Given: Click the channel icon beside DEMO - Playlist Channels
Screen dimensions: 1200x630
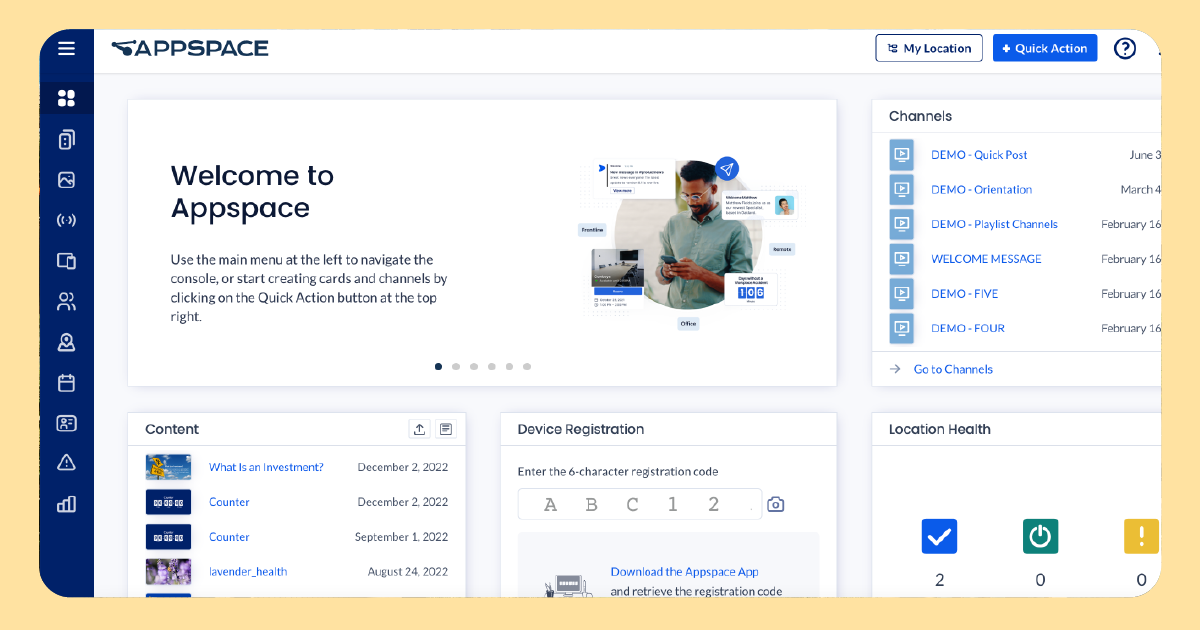Looking at the screenshot, I should 902,224.
